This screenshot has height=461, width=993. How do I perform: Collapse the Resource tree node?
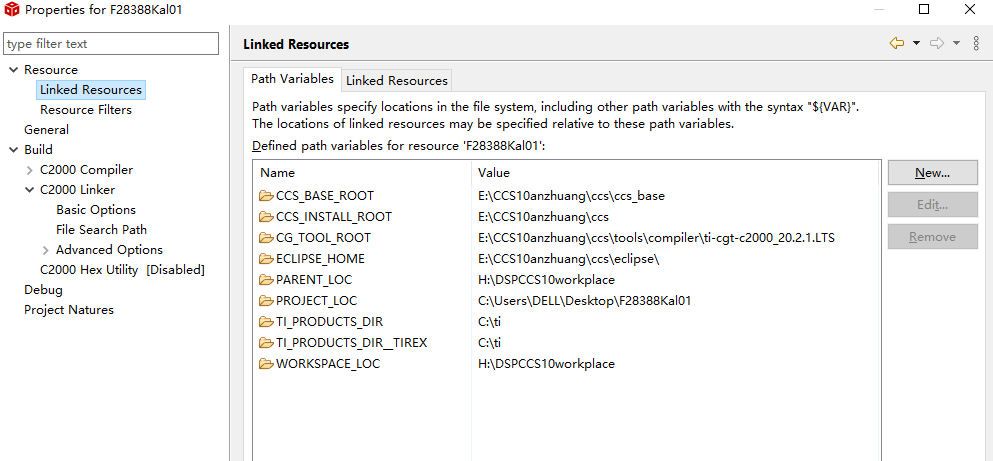13,70
